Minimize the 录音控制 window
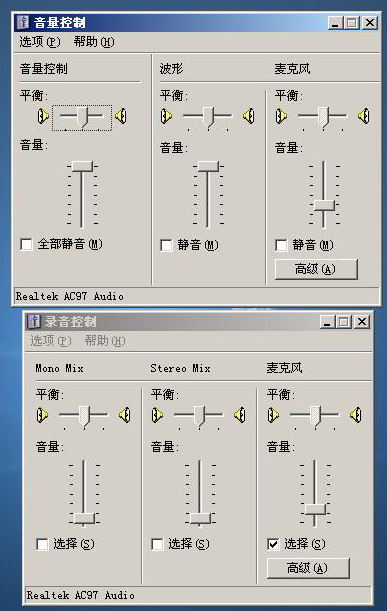This screenshot has height=611, width=387. point(327,322)
